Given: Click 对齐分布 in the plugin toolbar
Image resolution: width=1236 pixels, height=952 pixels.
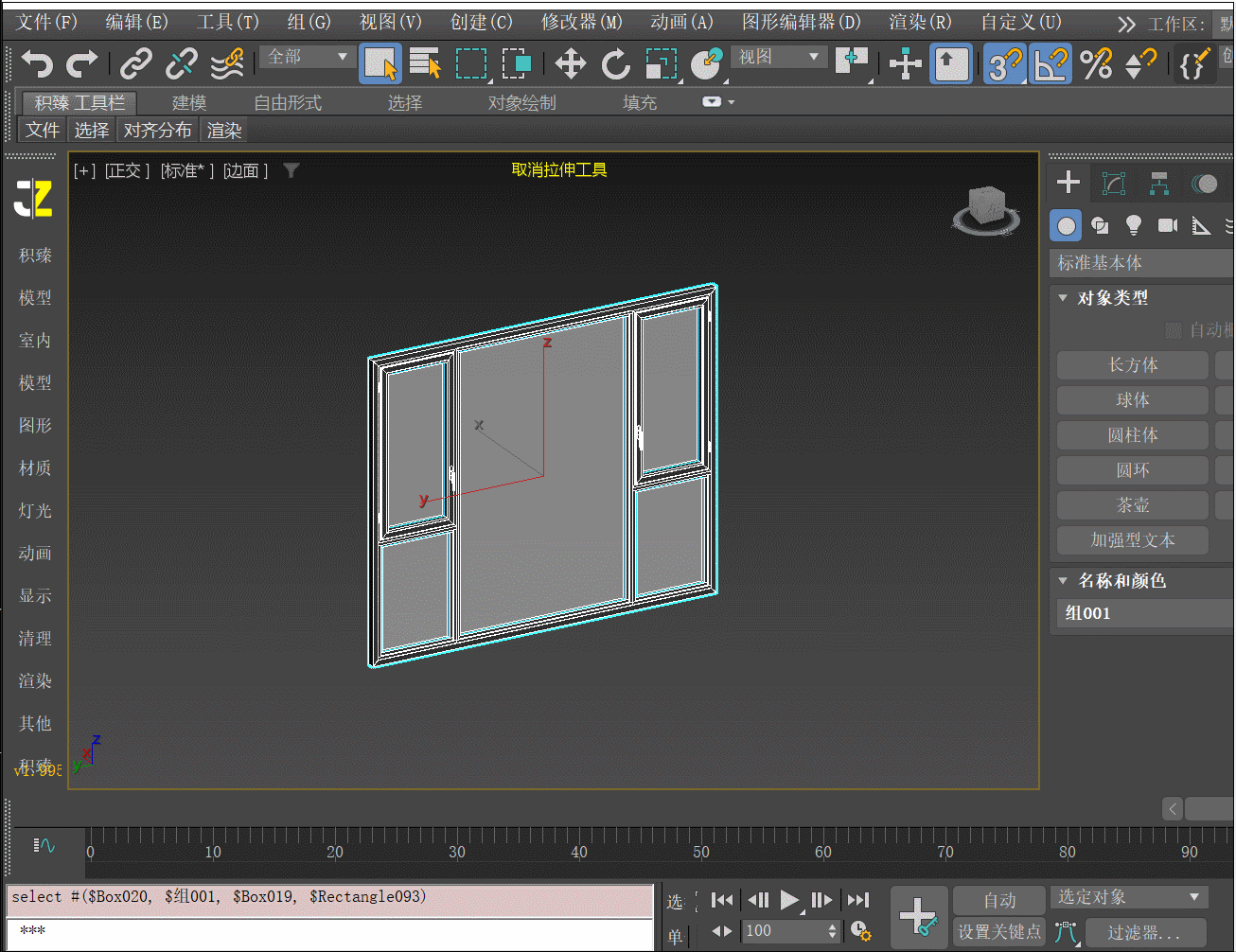Looking at the screenshot, I should (x=158, y=131).
